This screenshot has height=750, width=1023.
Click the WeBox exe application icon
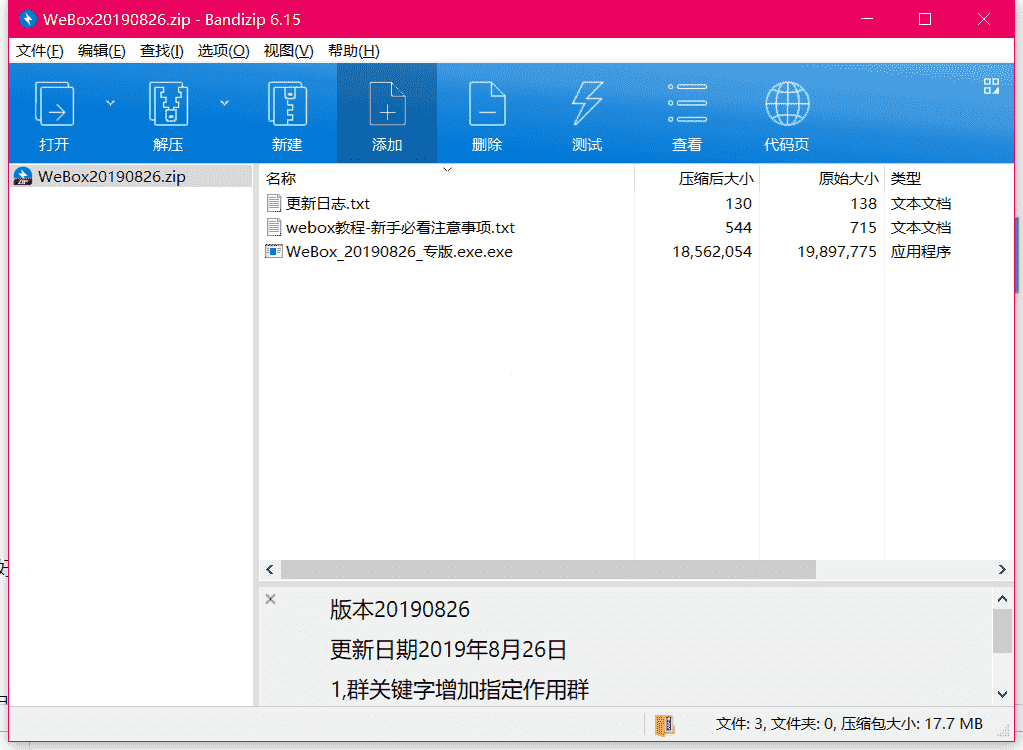[x=273, y=251]
